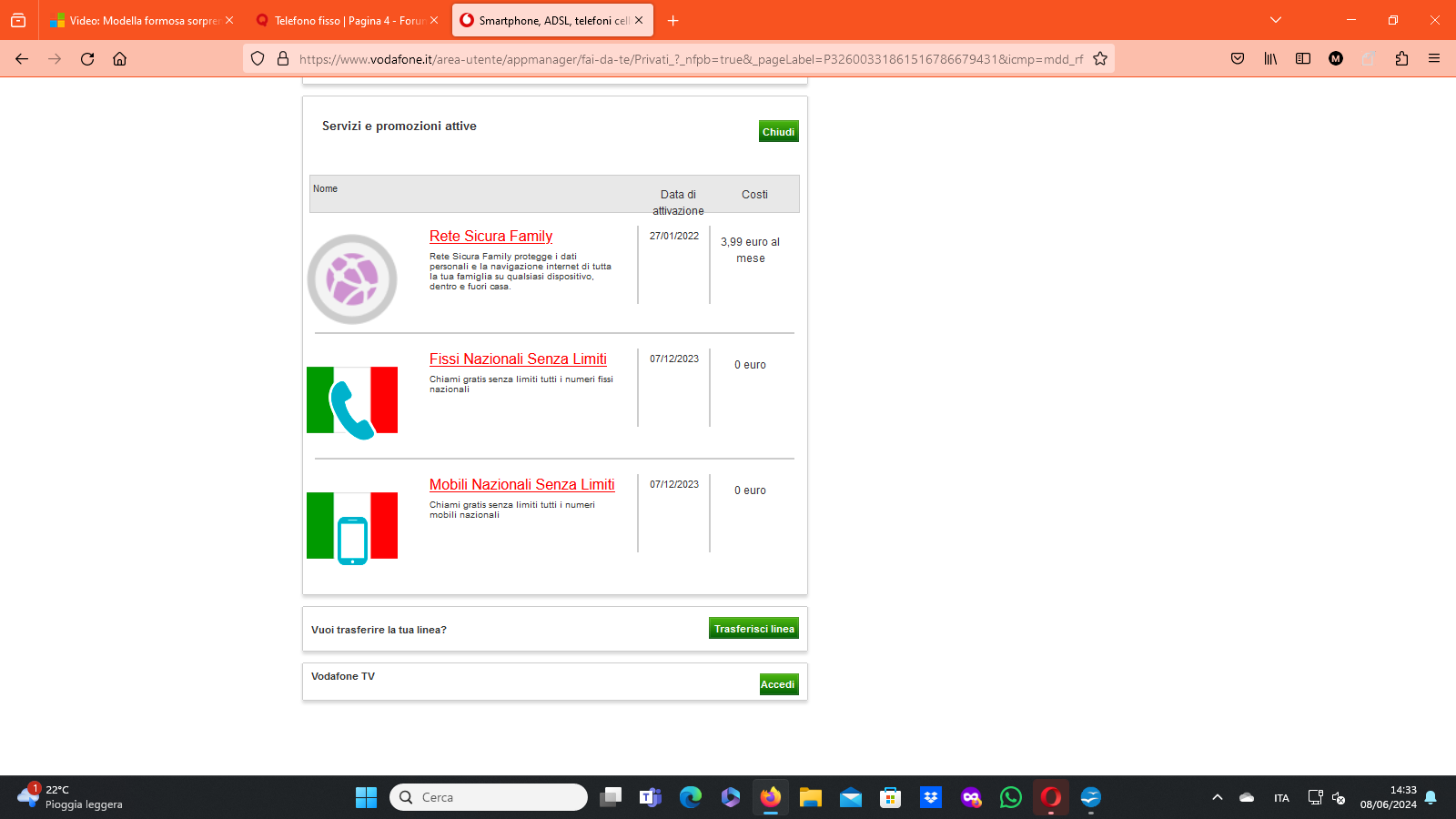Image resolution: width=1456 pixels, height=819 pixels.
Task: Click the Accedi button for Vodafone TV
Action: coord(779,684)
